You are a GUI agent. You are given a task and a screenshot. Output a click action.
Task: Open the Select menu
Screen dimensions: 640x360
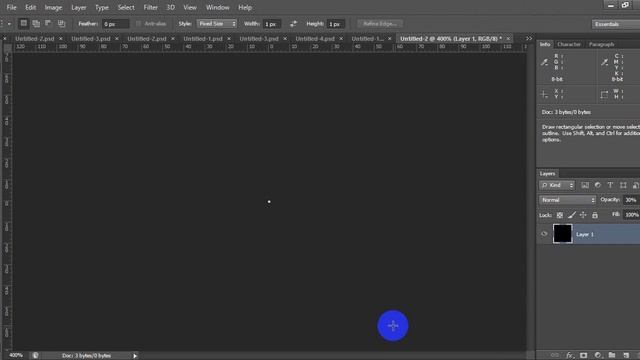[x=126, y=7]
